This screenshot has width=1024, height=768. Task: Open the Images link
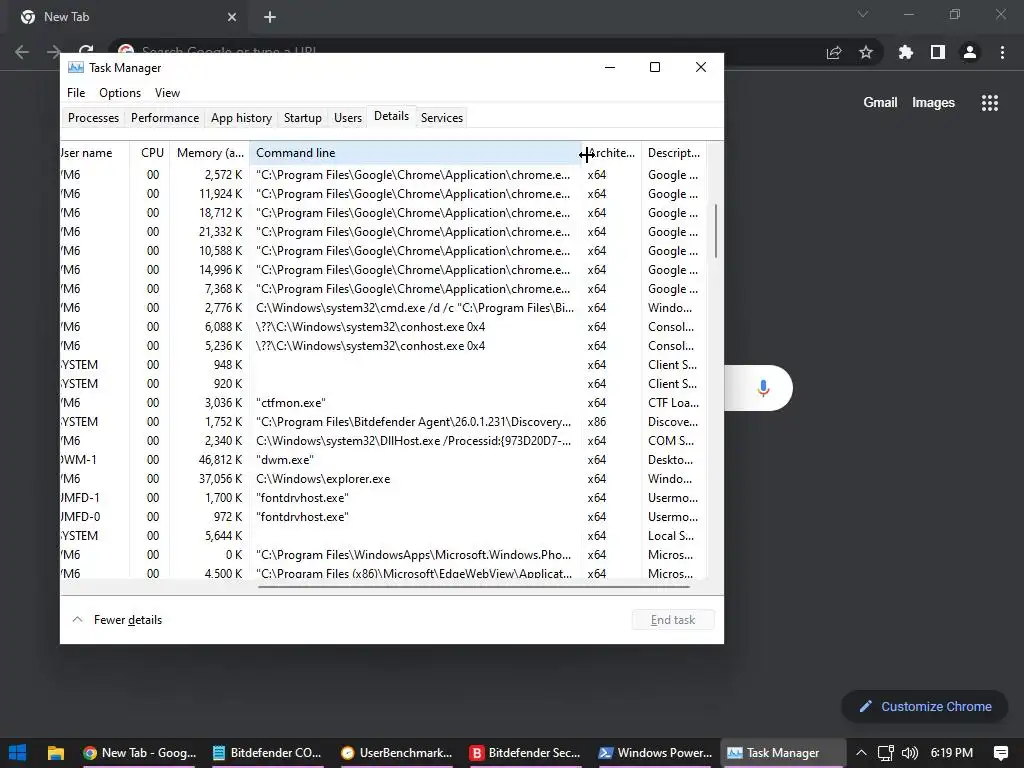[x=933, y=103]
